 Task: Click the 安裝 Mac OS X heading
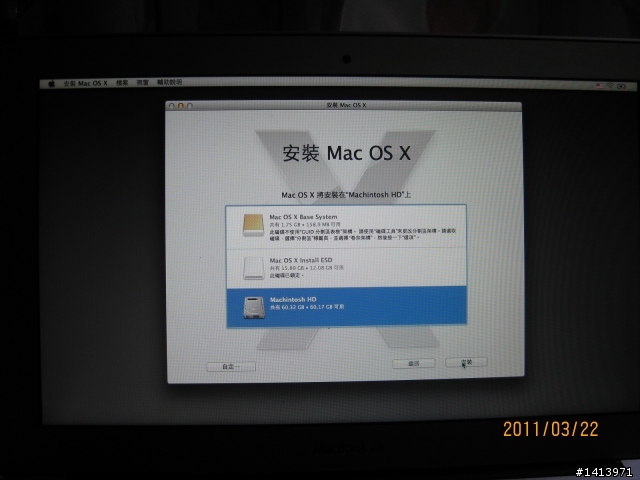coord(347,153)
